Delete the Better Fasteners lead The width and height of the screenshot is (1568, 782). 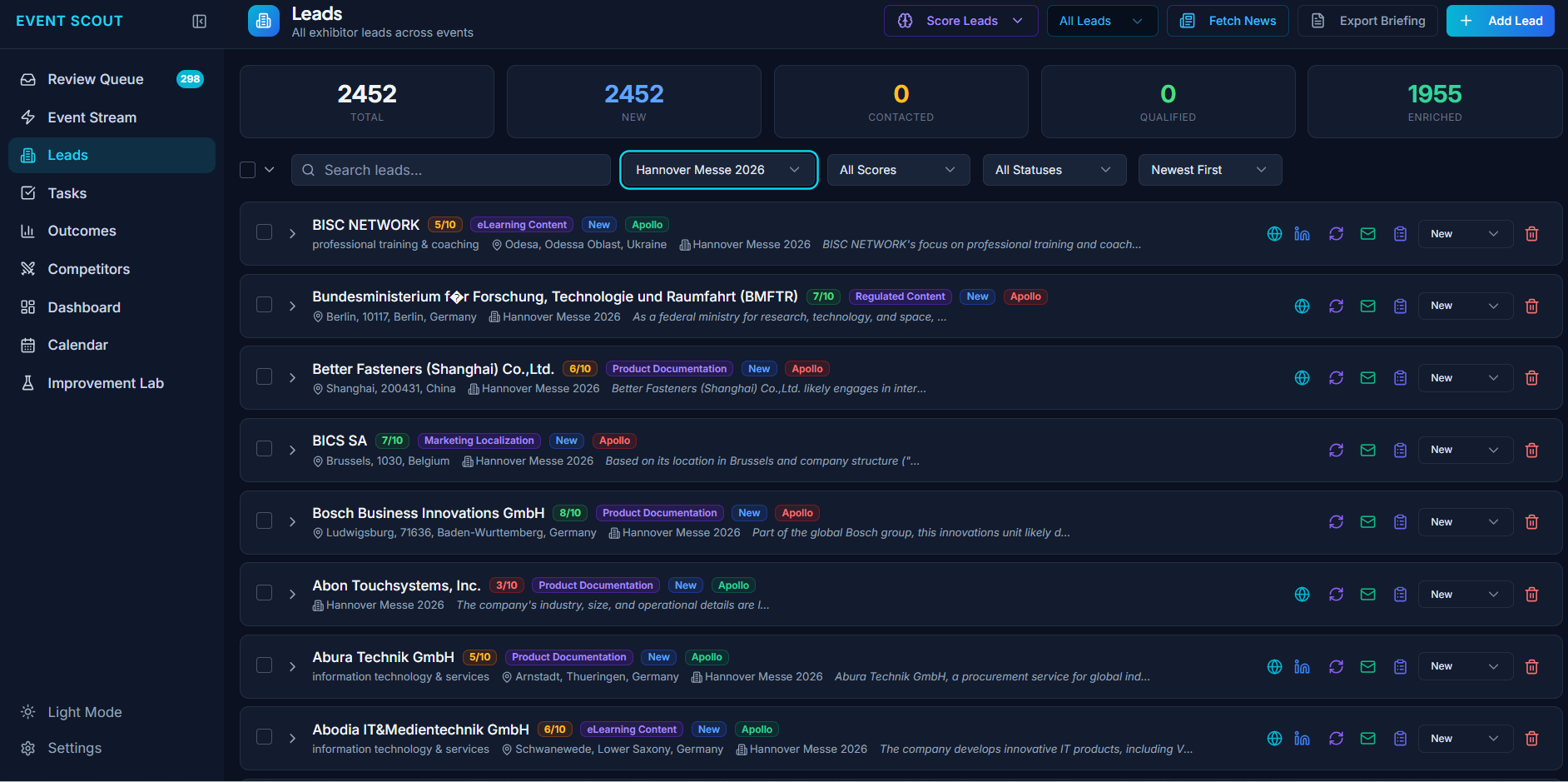1532,378
